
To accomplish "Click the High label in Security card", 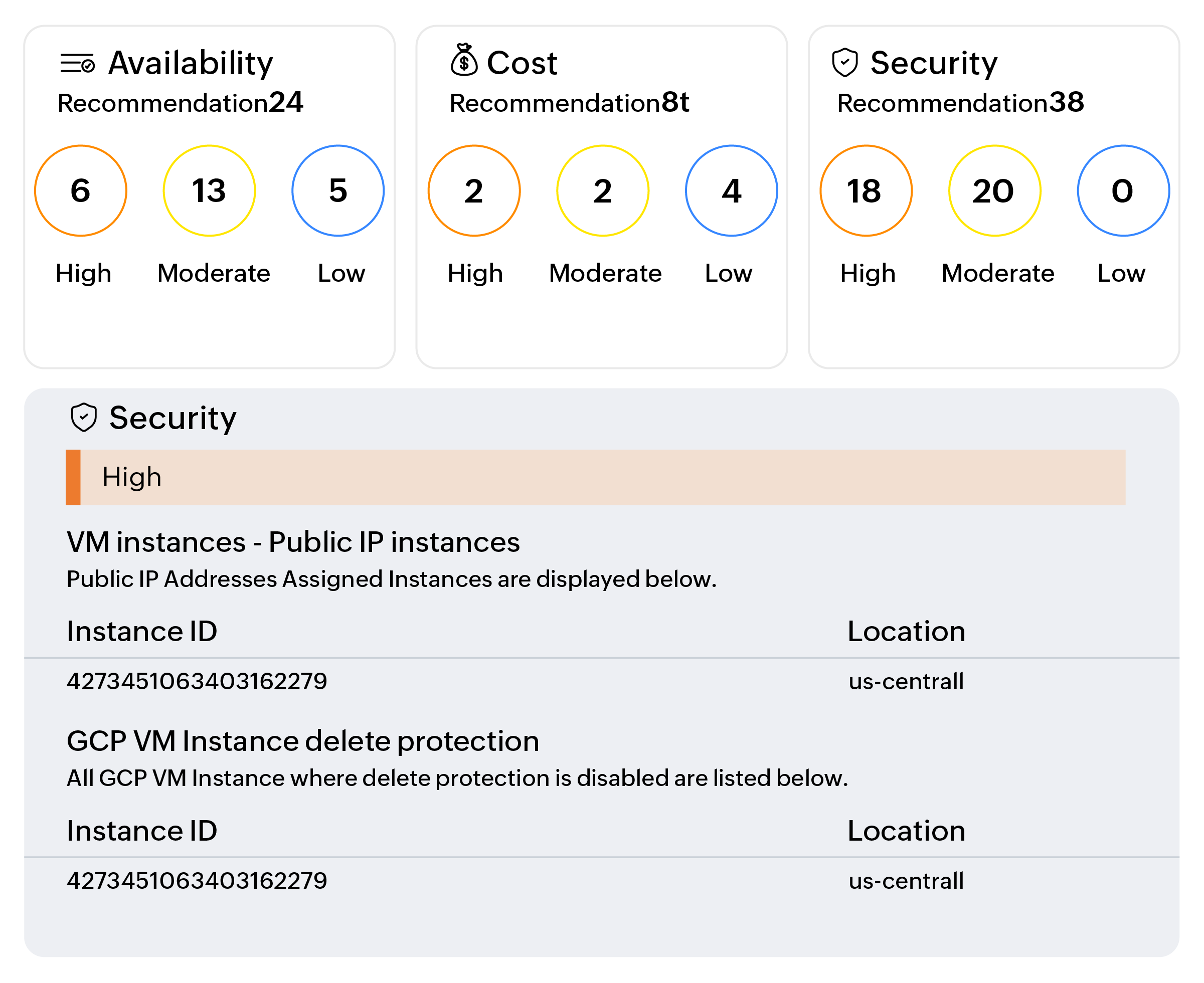I will click(x=868, y=274).
